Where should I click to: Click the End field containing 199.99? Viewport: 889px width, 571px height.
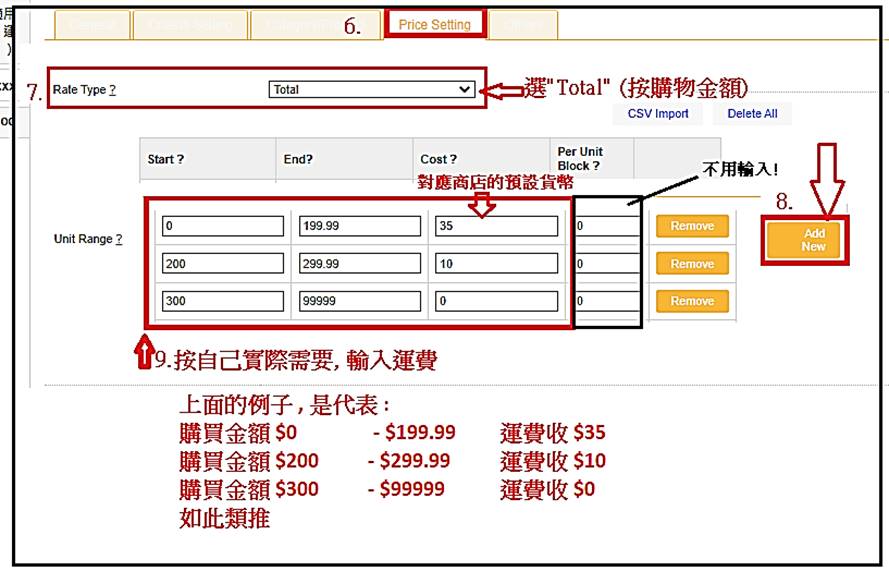pyautogui.click(x=359, y=226)
